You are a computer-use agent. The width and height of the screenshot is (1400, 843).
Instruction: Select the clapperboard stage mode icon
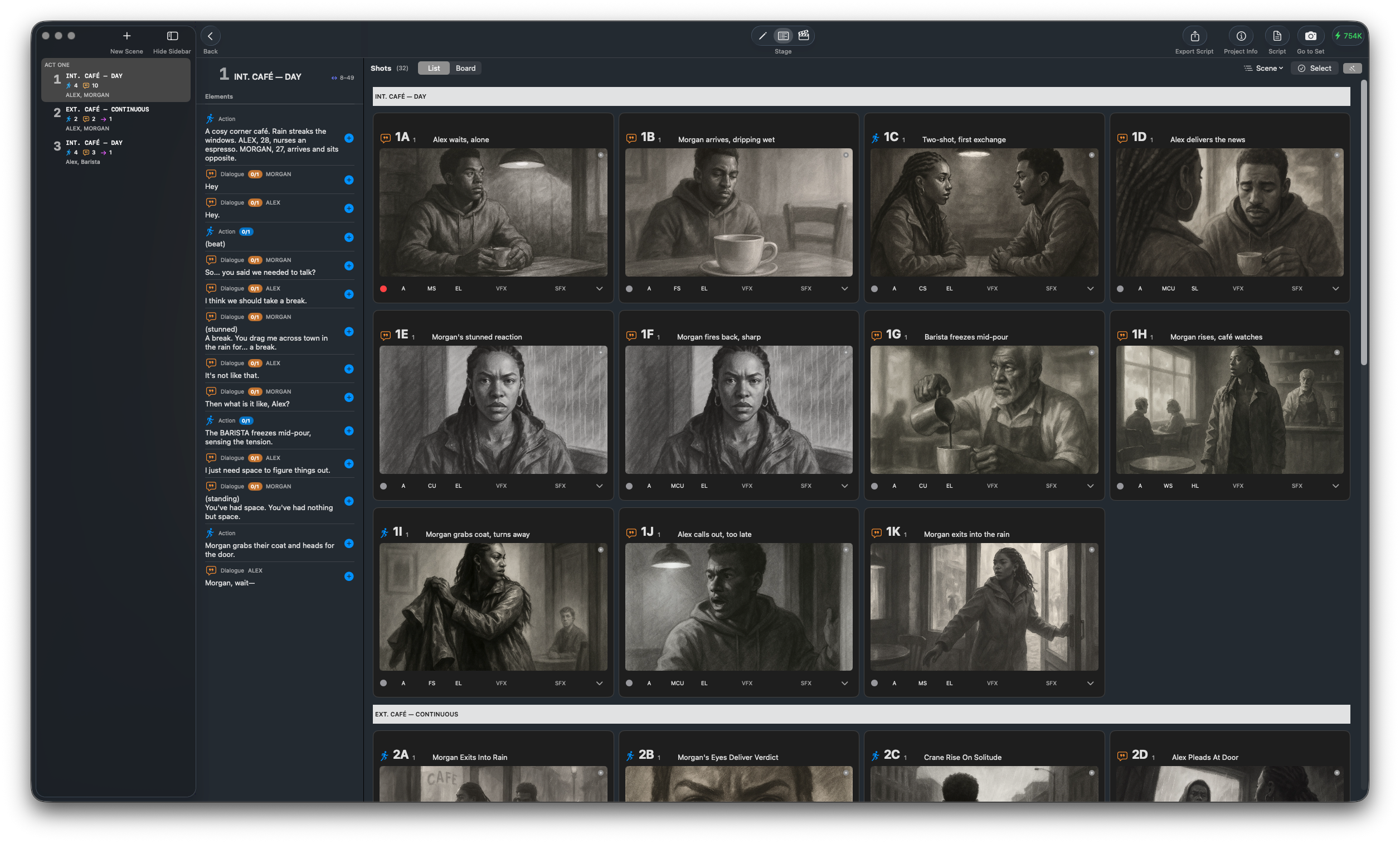click(803, 36)
